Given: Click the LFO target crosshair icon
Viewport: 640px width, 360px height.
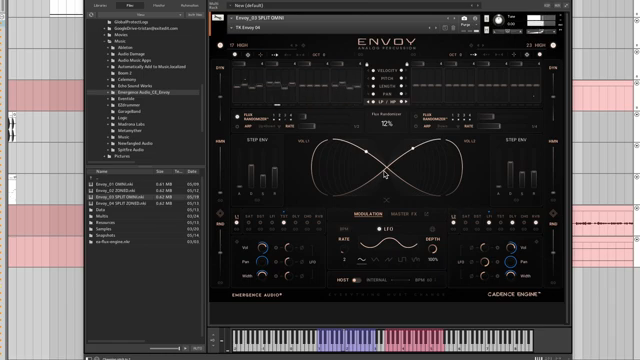Looking at the screenshot, I should click(432, 229).
